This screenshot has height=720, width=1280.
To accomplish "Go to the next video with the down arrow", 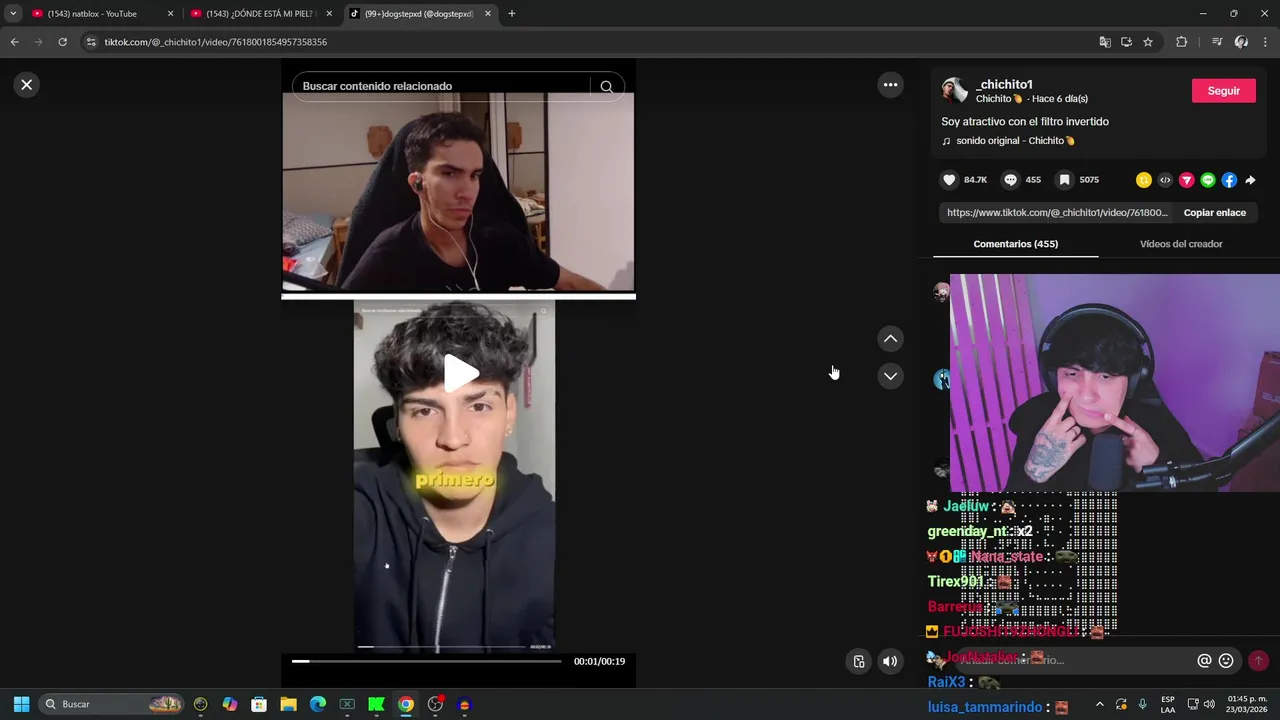I will (x=890, y=376).
